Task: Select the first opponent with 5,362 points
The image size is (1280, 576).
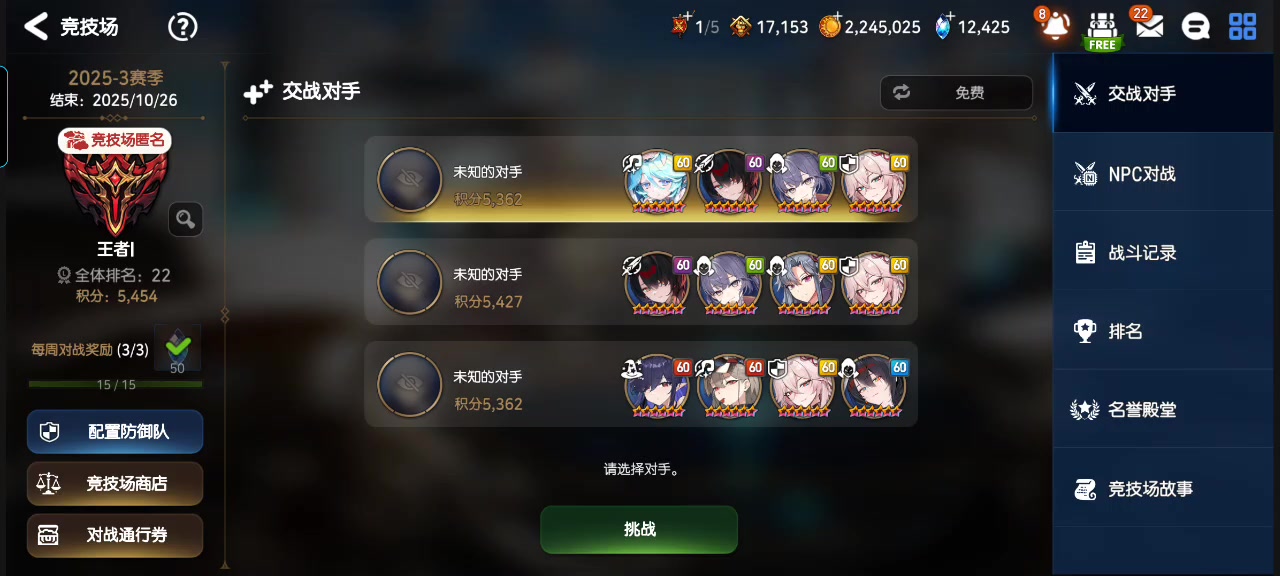Action: pos(641,179)
